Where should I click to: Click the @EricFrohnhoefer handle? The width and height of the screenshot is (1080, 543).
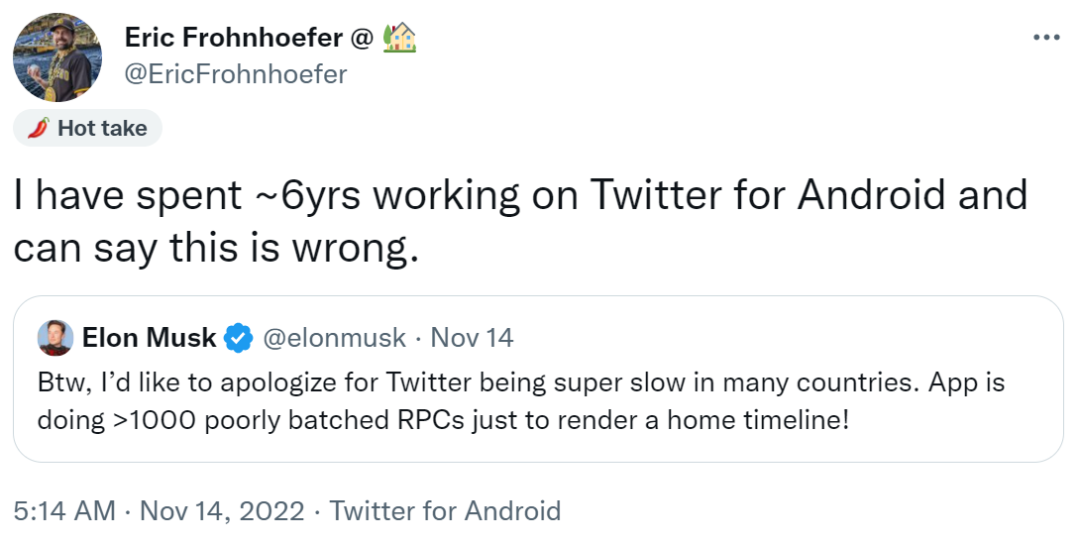point(235,74)
